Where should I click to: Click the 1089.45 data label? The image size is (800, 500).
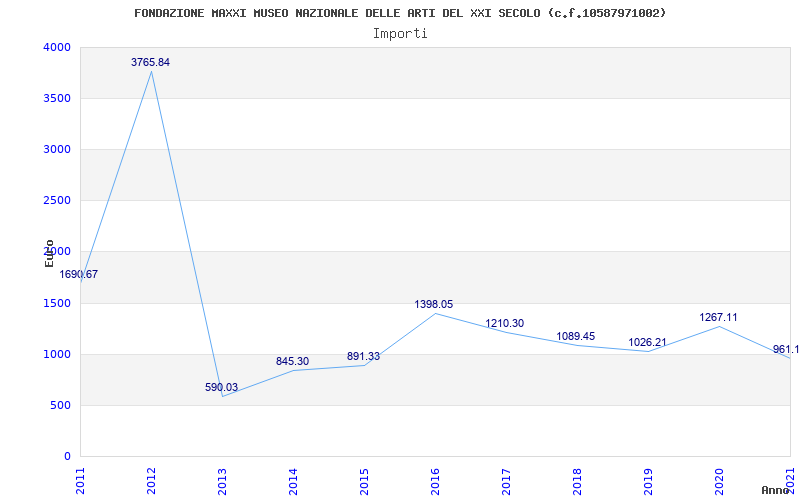pos(576,336)
